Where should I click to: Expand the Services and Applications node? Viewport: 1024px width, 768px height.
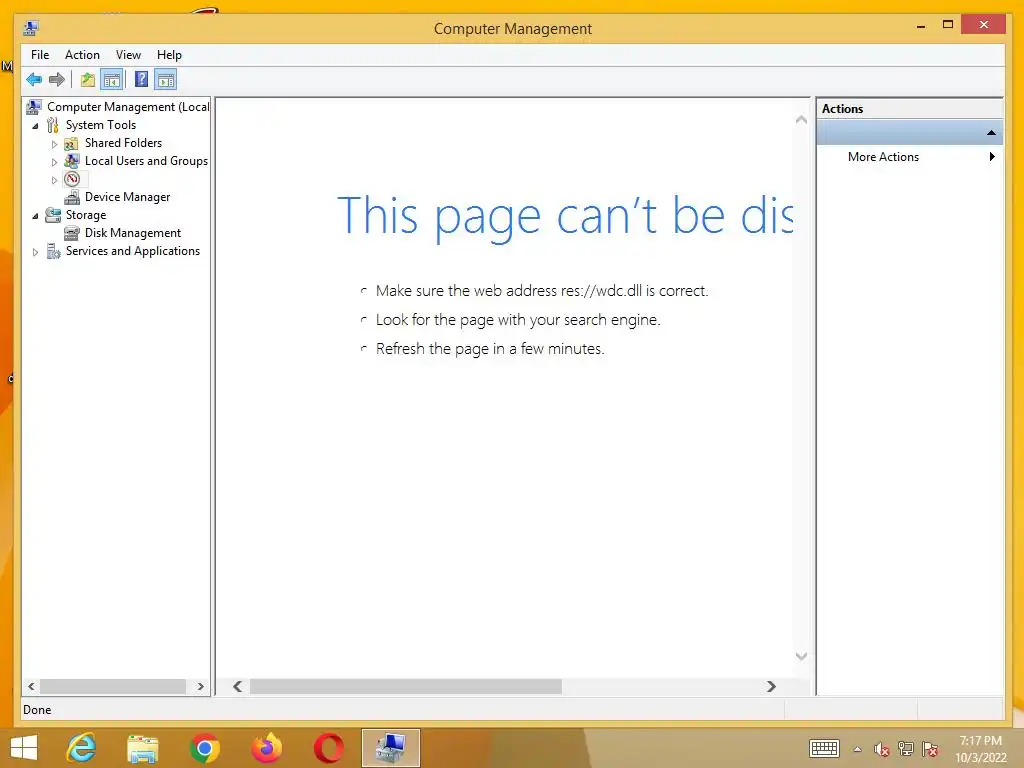(35, 251)
